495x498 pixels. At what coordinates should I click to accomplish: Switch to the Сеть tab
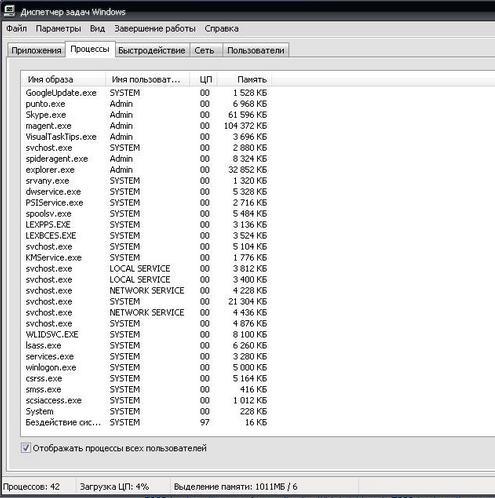click(x=204, y=50)
